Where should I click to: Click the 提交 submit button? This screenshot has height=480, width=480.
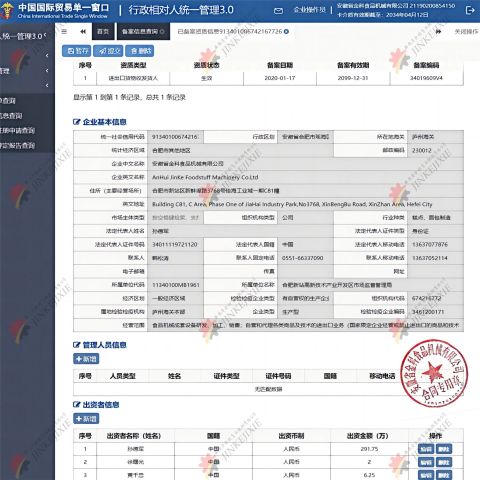pyautogui.click(x=108, y=51)
